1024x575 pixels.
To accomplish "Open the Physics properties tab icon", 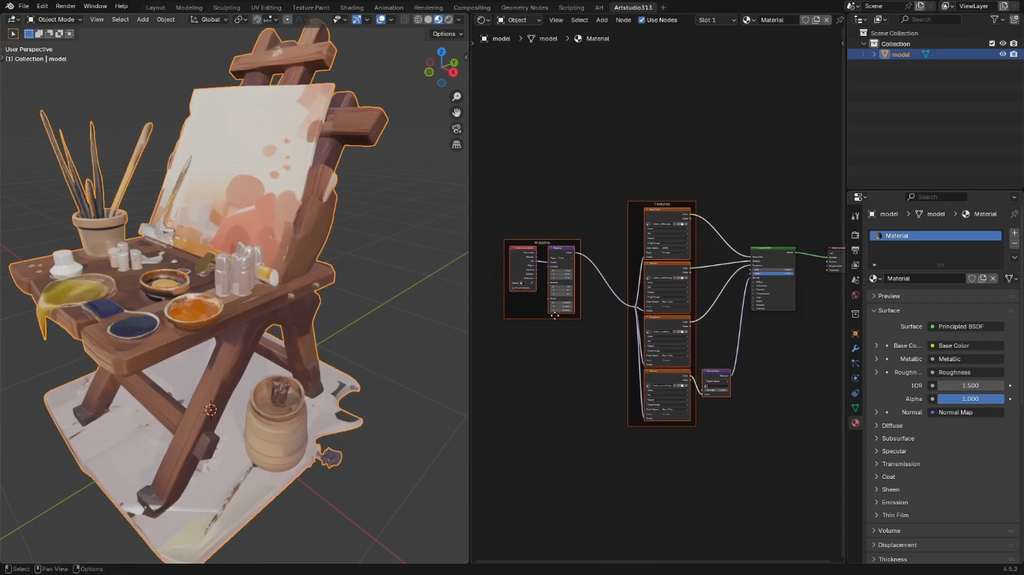I will coord(856,378).
